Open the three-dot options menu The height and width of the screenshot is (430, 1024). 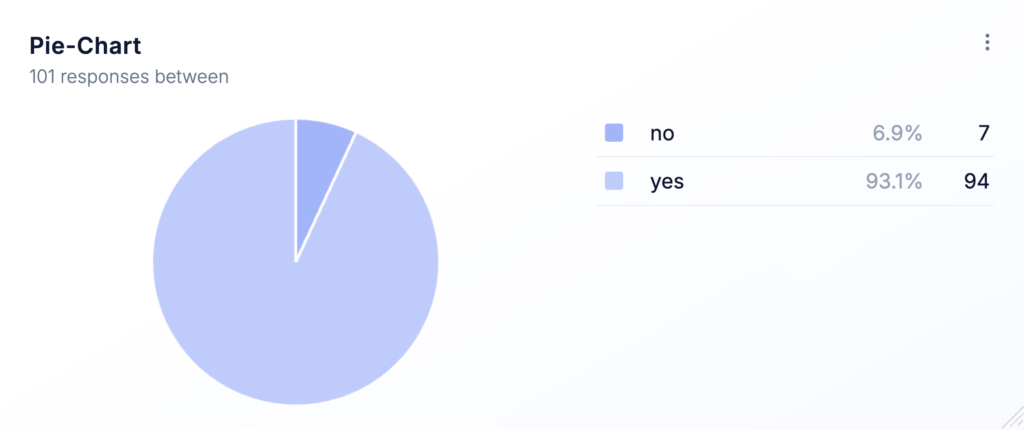pyautogui.click(x=987, y=43)
